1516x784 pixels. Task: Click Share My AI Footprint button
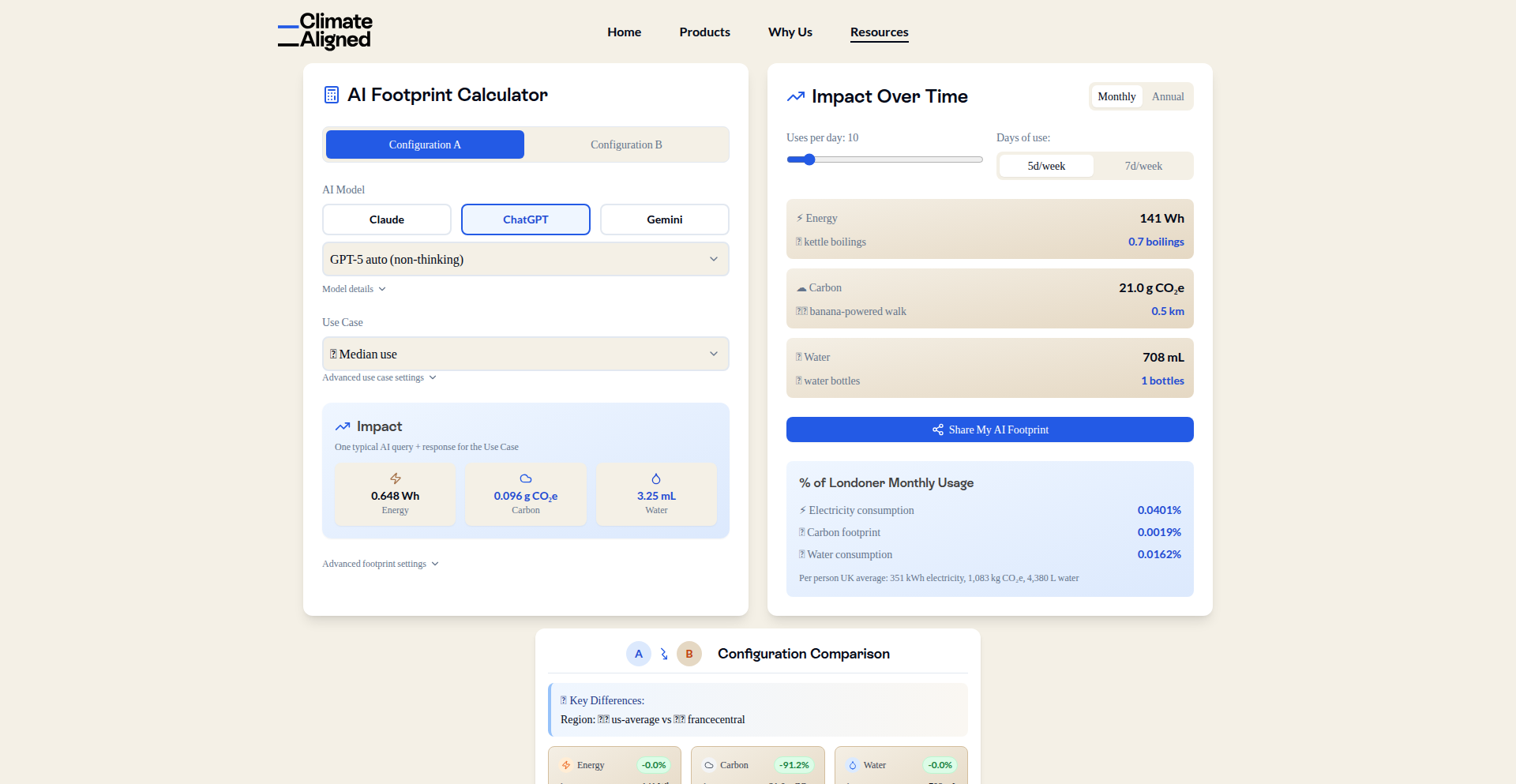pos(990,430)
